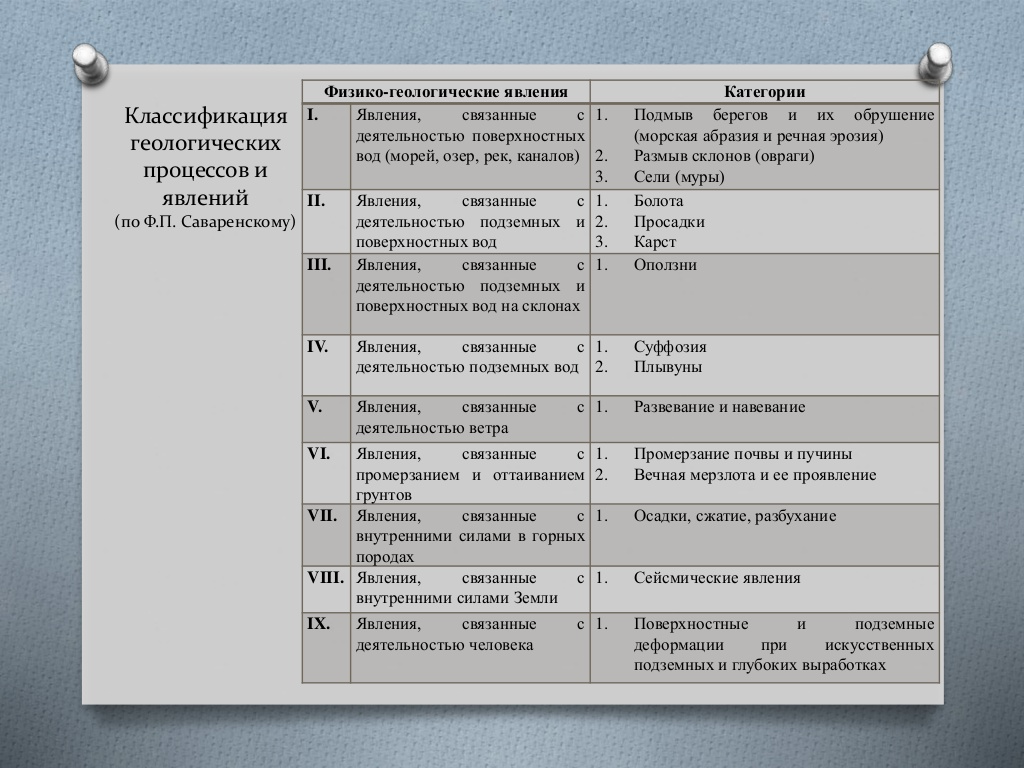Click 'Развевание и навевание'
Image resolution: width=1024 pixels, height=768 pixels.
(x=719, y=407)
